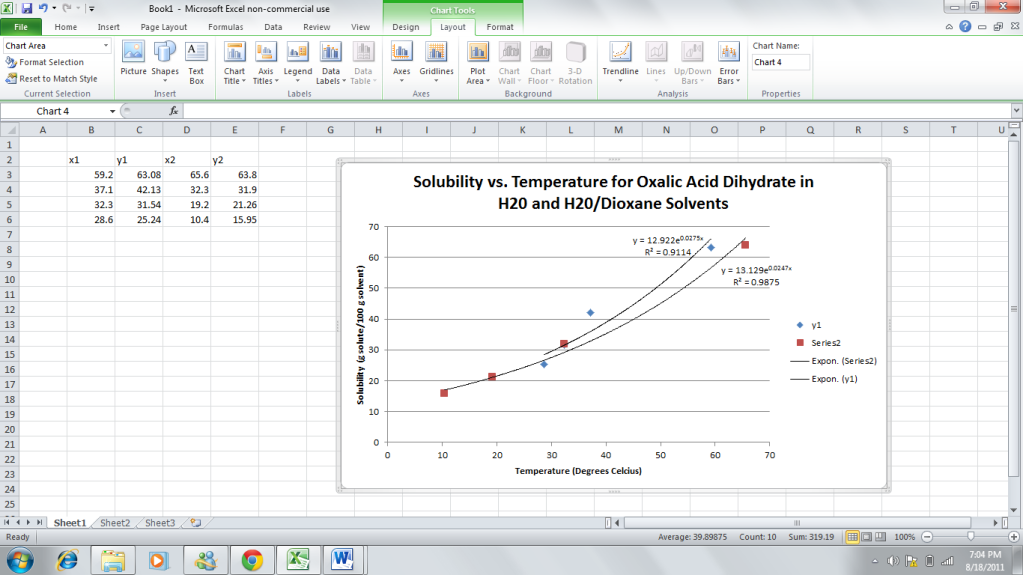This screenshot has width=1023, height=575.
Task: Open the Name Box dropdown arrow
Action: pyautogui.click(x=113, y=111)
